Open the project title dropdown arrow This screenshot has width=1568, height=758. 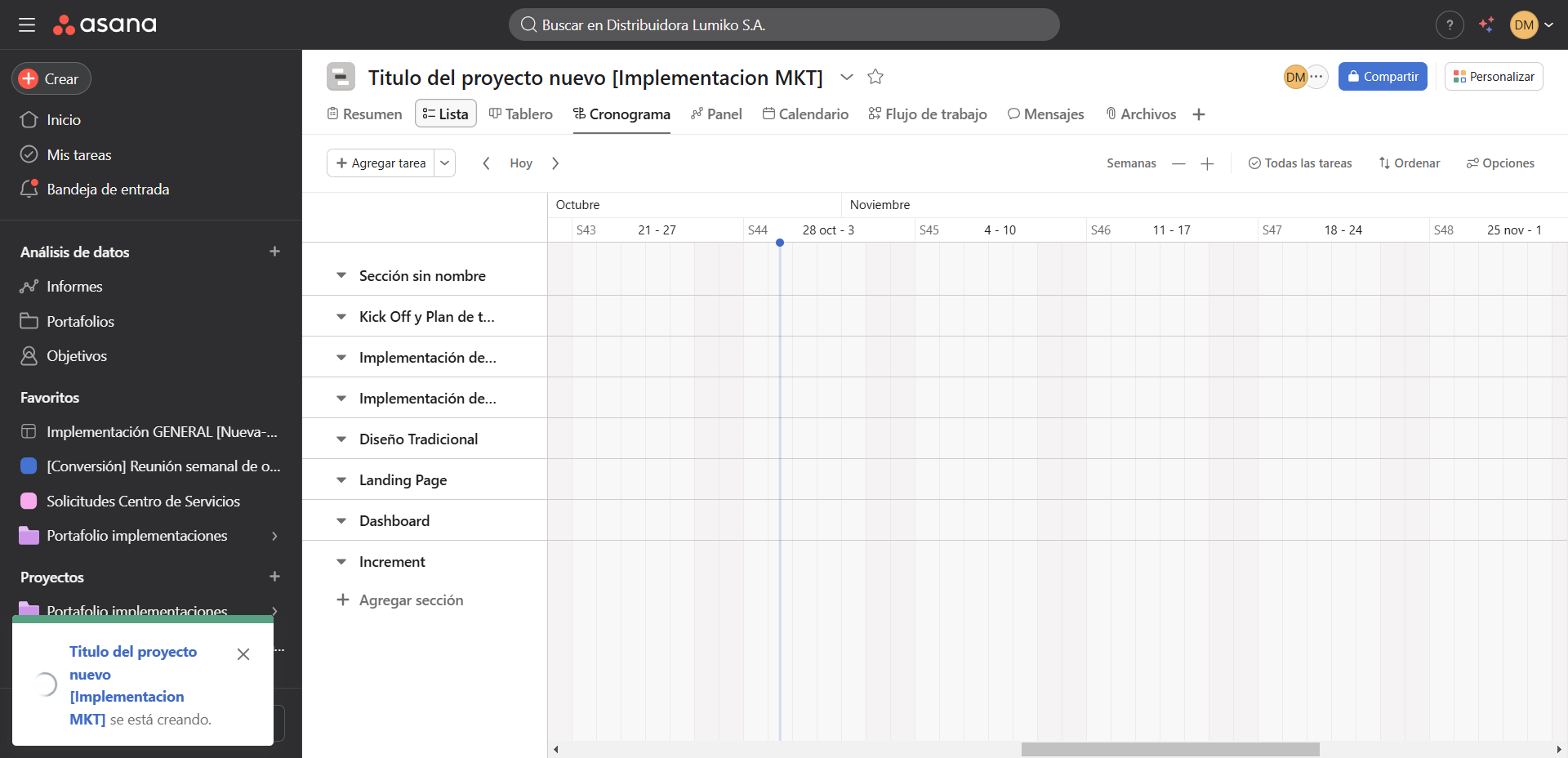(847, 77)
